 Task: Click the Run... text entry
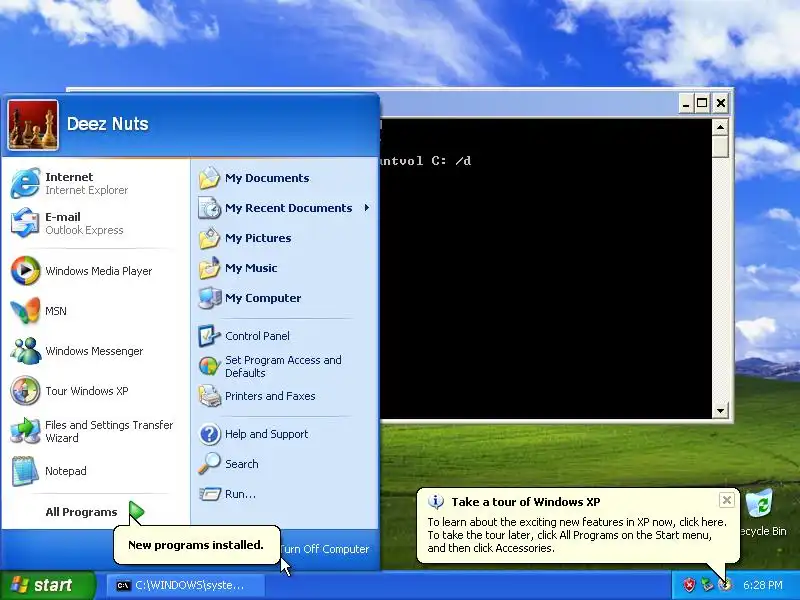(240, 494)
